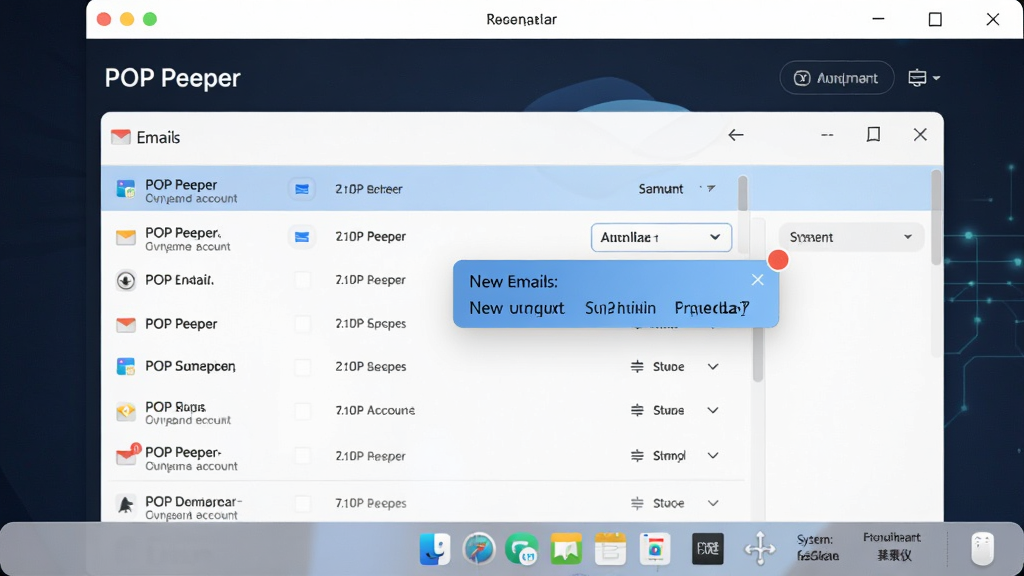Close the New Emails notification popup
Screen dimensions: 1024x576
(758, 280)
